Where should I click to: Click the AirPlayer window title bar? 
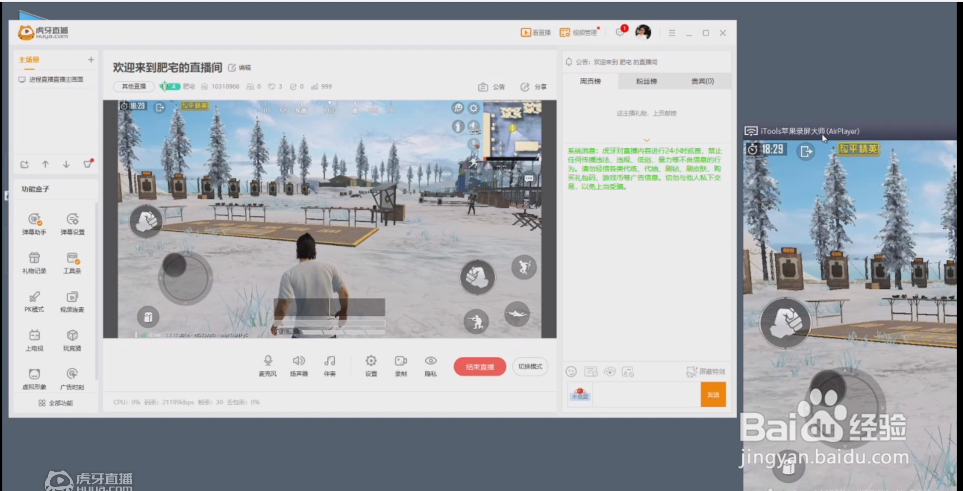point(850,131)
